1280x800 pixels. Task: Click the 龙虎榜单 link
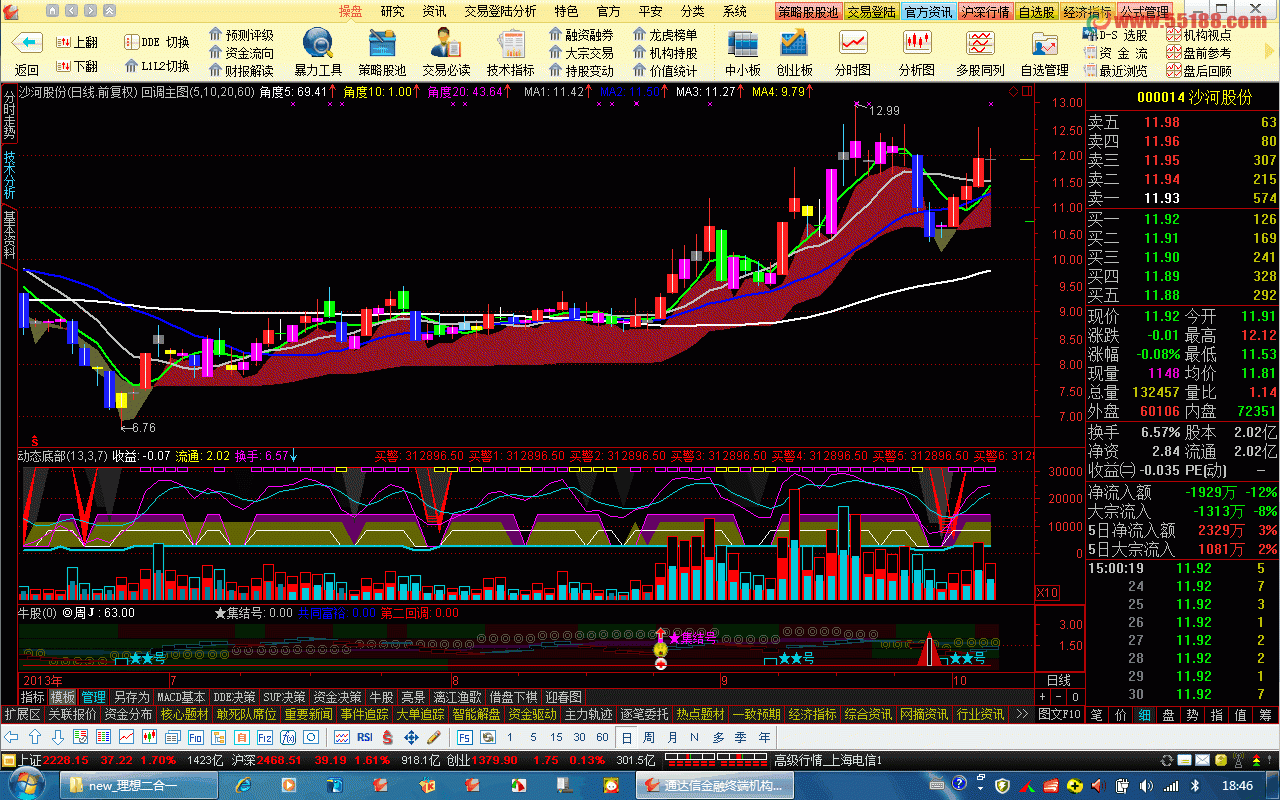coord(665,35)
